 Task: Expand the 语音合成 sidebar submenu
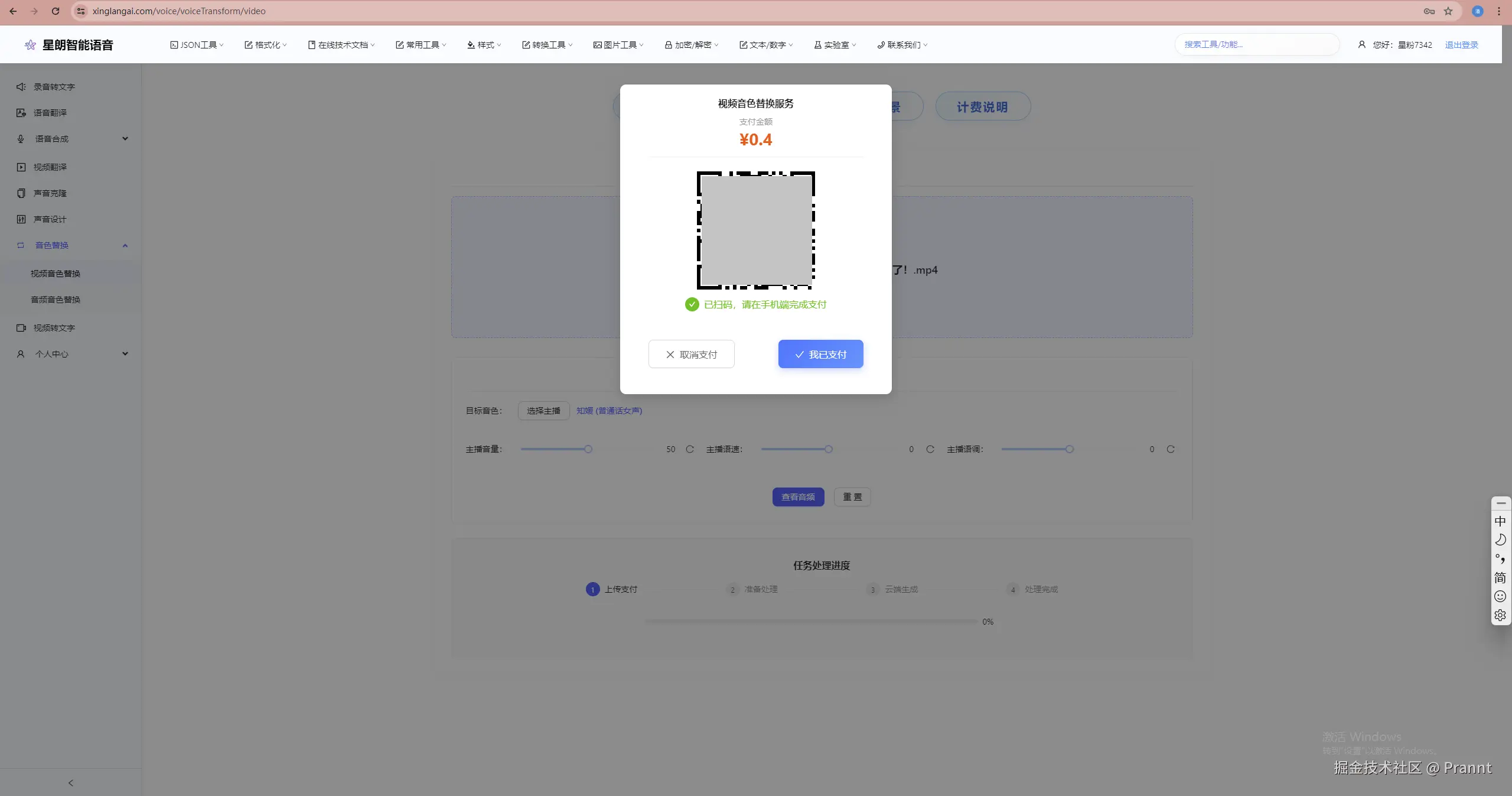[125, 139]
